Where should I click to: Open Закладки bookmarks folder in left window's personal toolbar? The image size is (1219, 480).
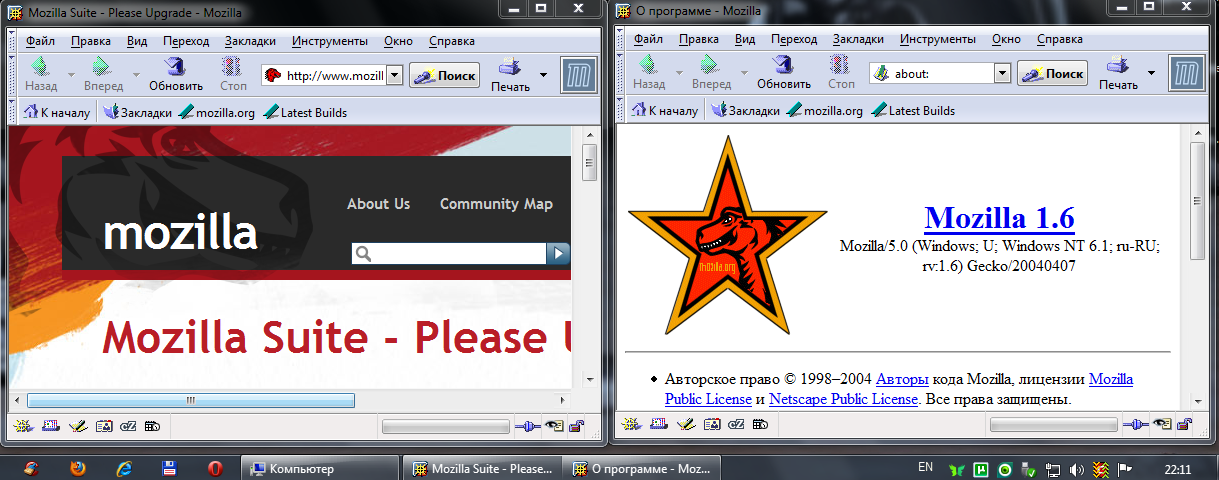point(138,112)
